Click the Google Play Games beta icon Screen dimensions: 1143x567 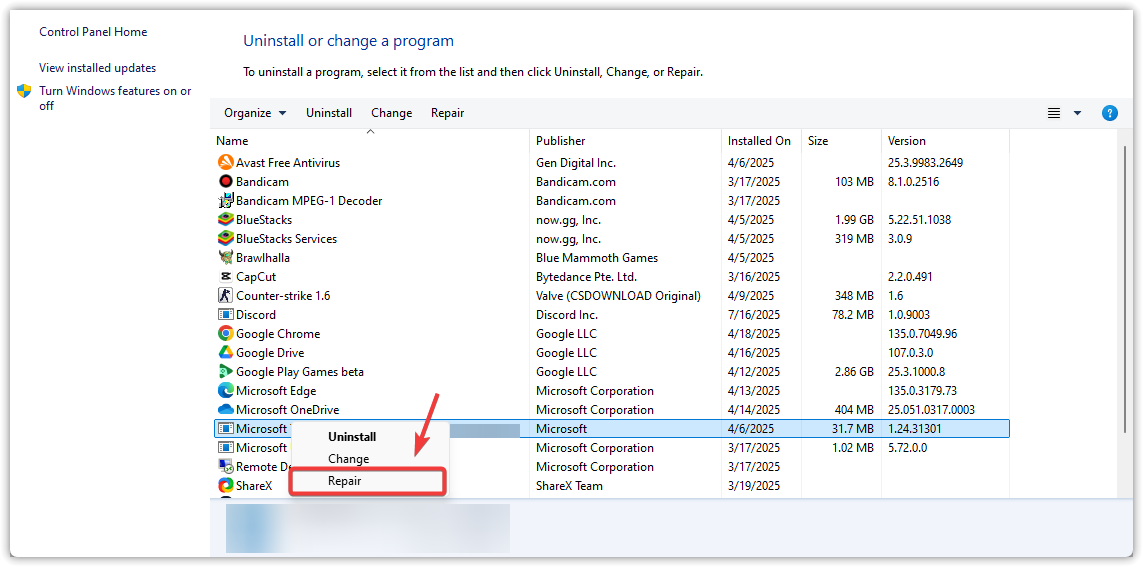225,371
